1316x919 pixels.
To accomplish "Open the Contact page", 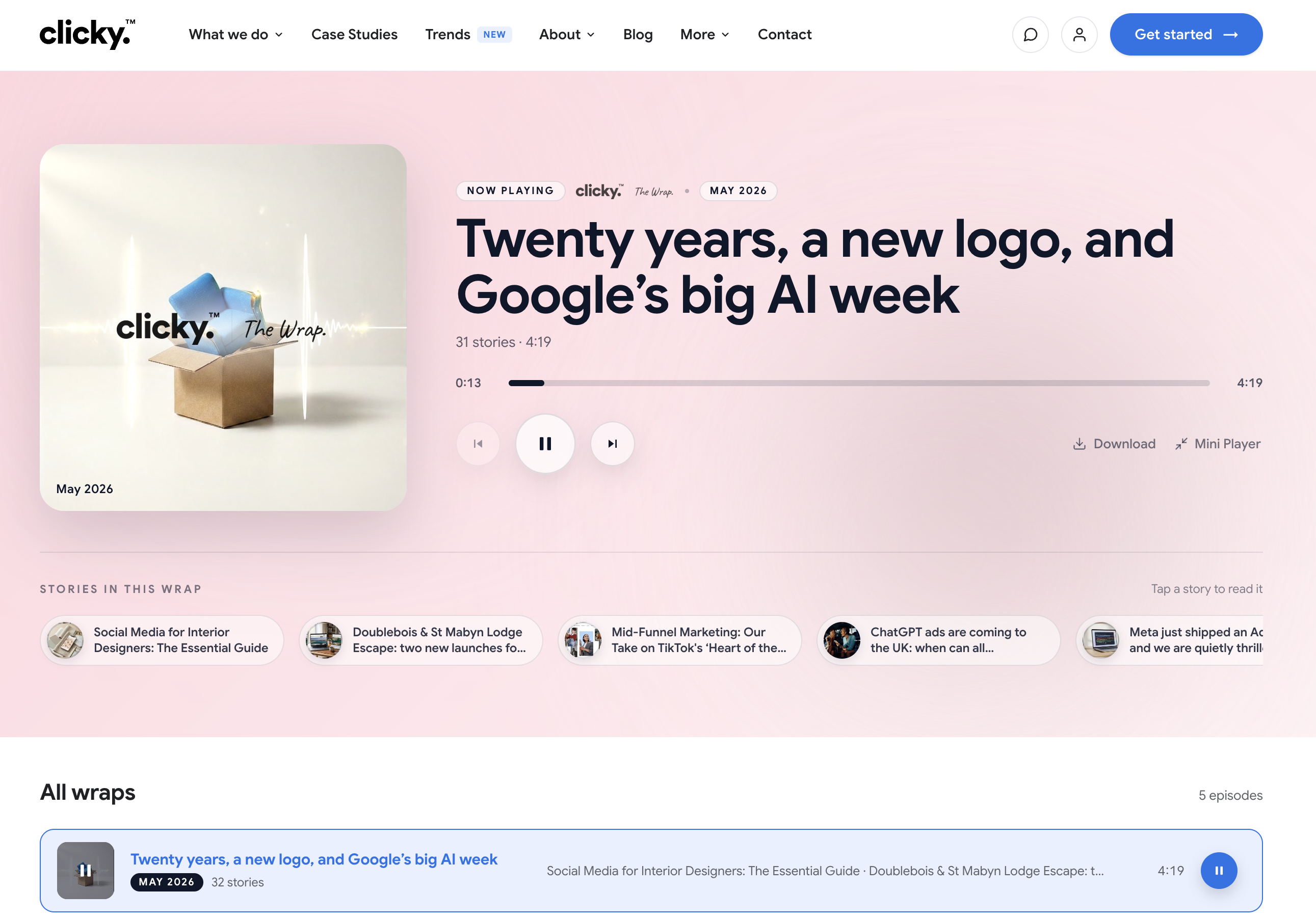I will pos(785,34).
